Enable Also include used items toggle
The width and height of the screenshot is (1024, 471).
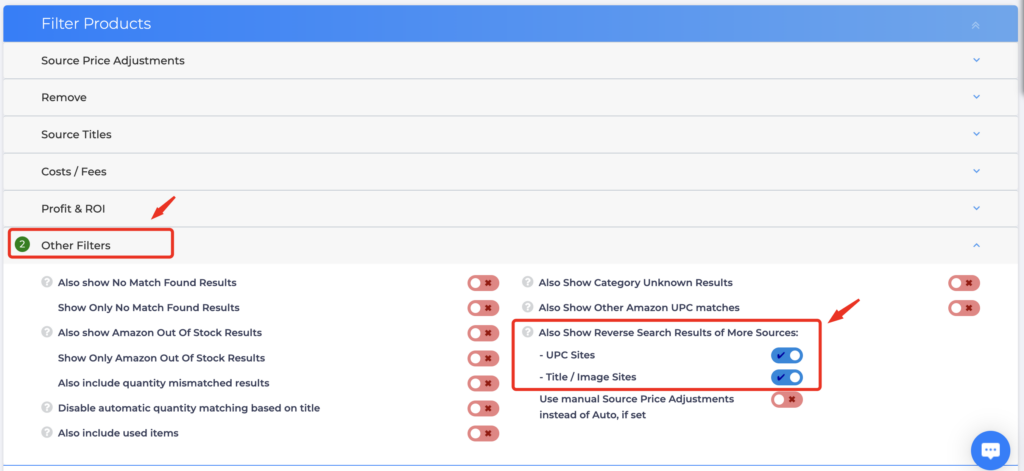pos(483,433)
